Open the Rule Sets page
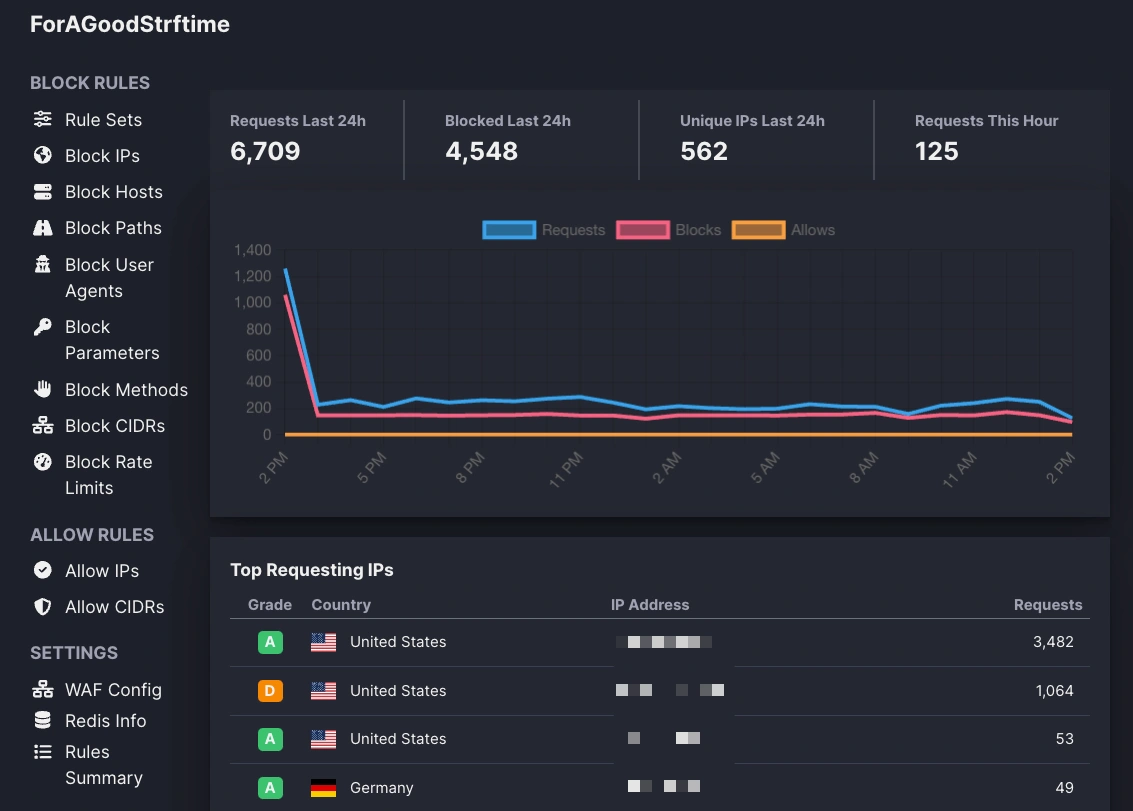 [103, 119]
